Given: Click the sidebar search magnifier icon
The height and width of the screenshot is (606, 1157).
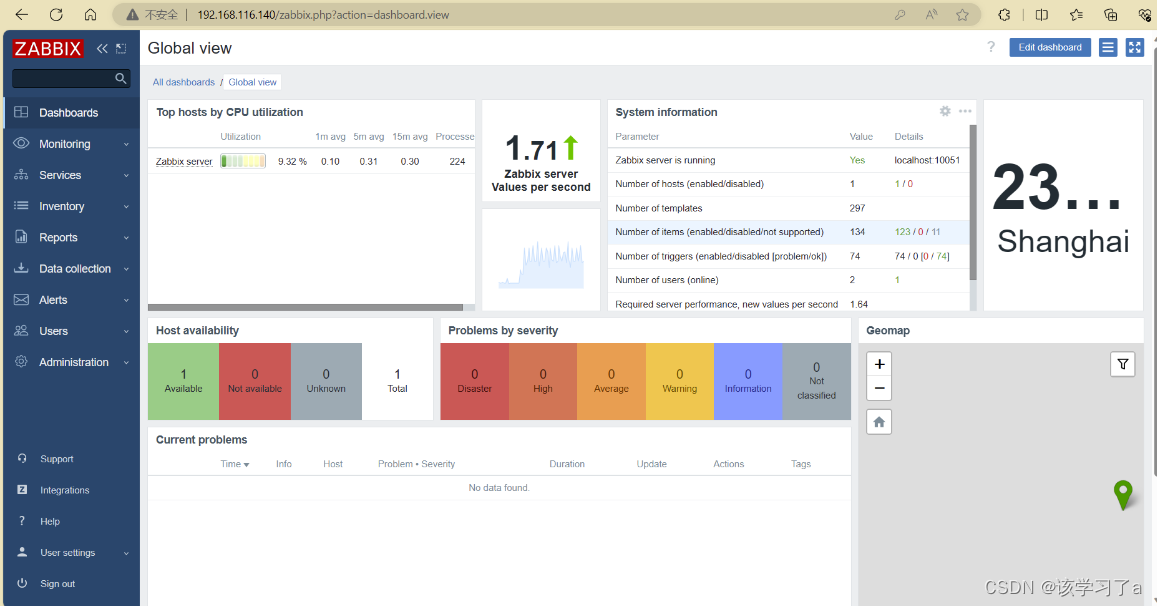Looking at the screenshot, I should point(121,78).
